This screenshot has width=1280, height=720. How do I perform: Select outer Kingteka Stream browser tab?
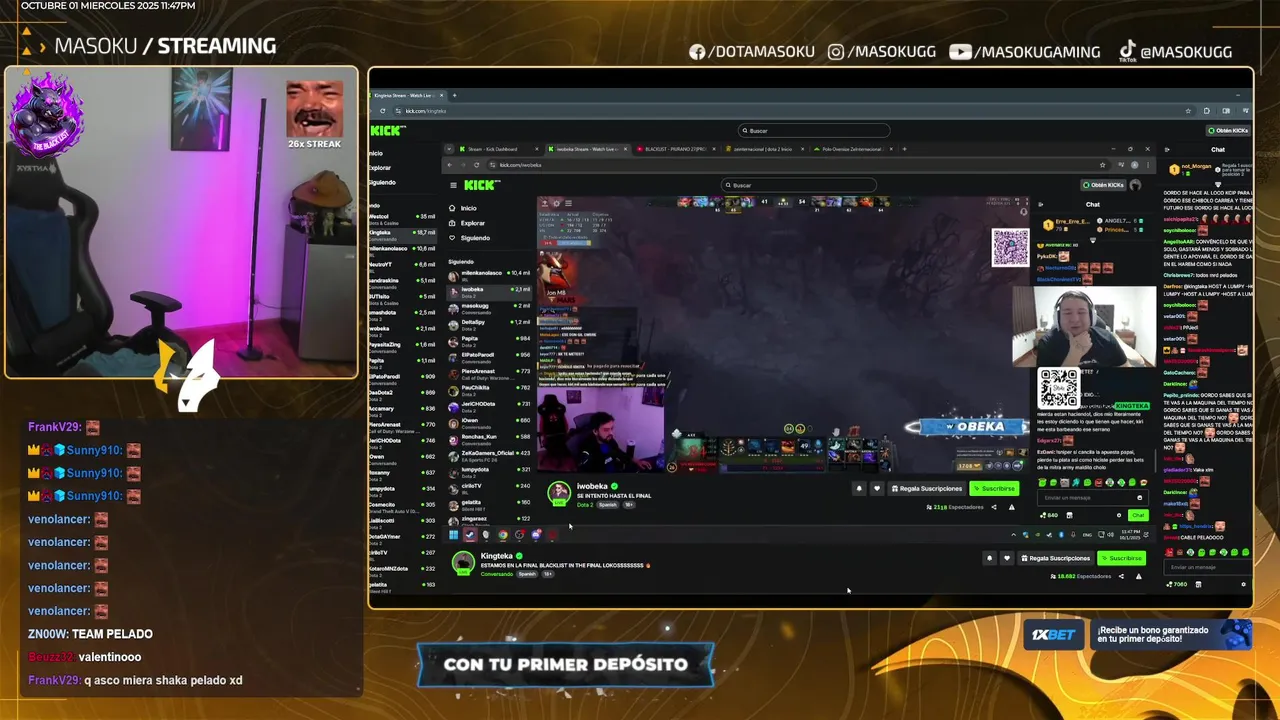[406, 95]
